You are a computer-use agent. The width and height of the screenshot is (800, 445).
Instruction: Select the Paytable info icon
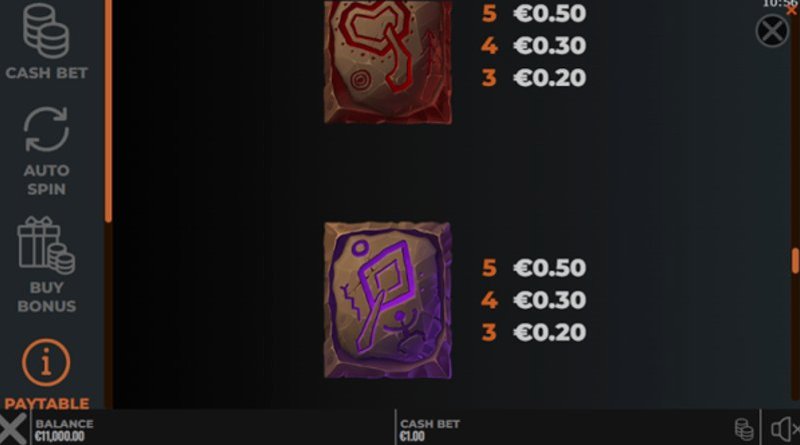click(46, 362)
